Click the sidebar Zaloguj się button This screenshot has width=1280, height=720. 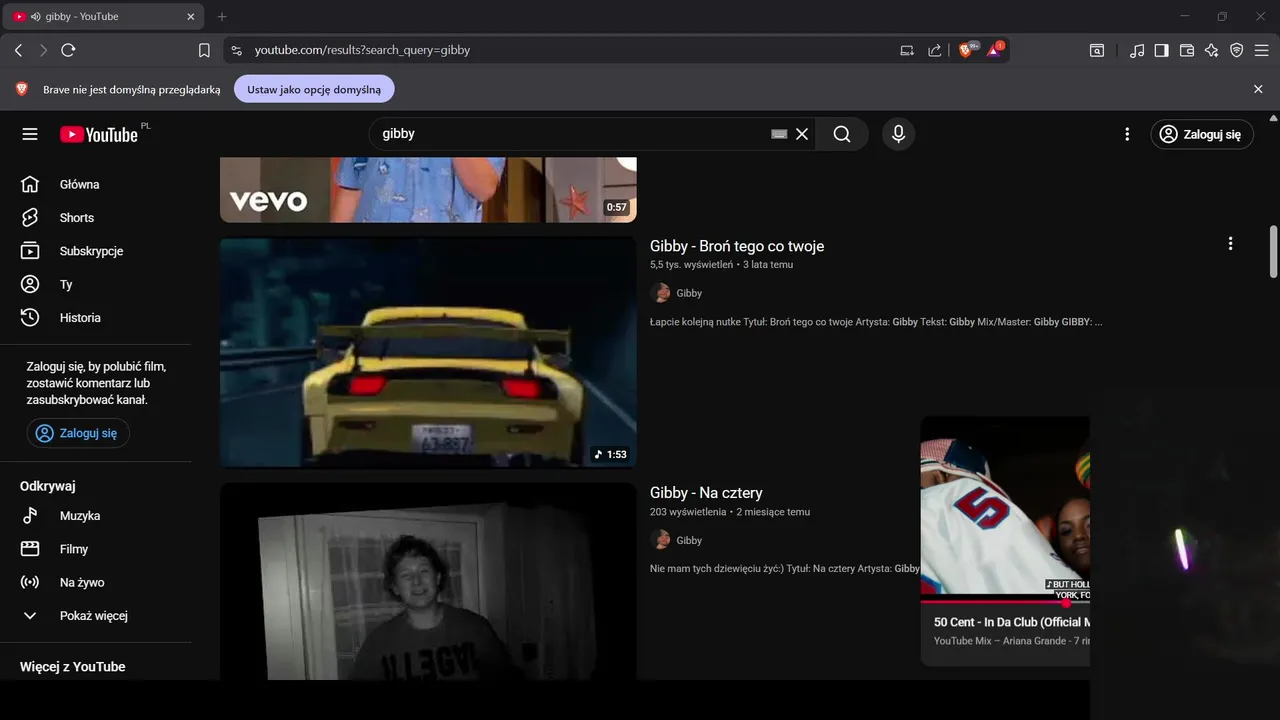[x=78, y=433]
